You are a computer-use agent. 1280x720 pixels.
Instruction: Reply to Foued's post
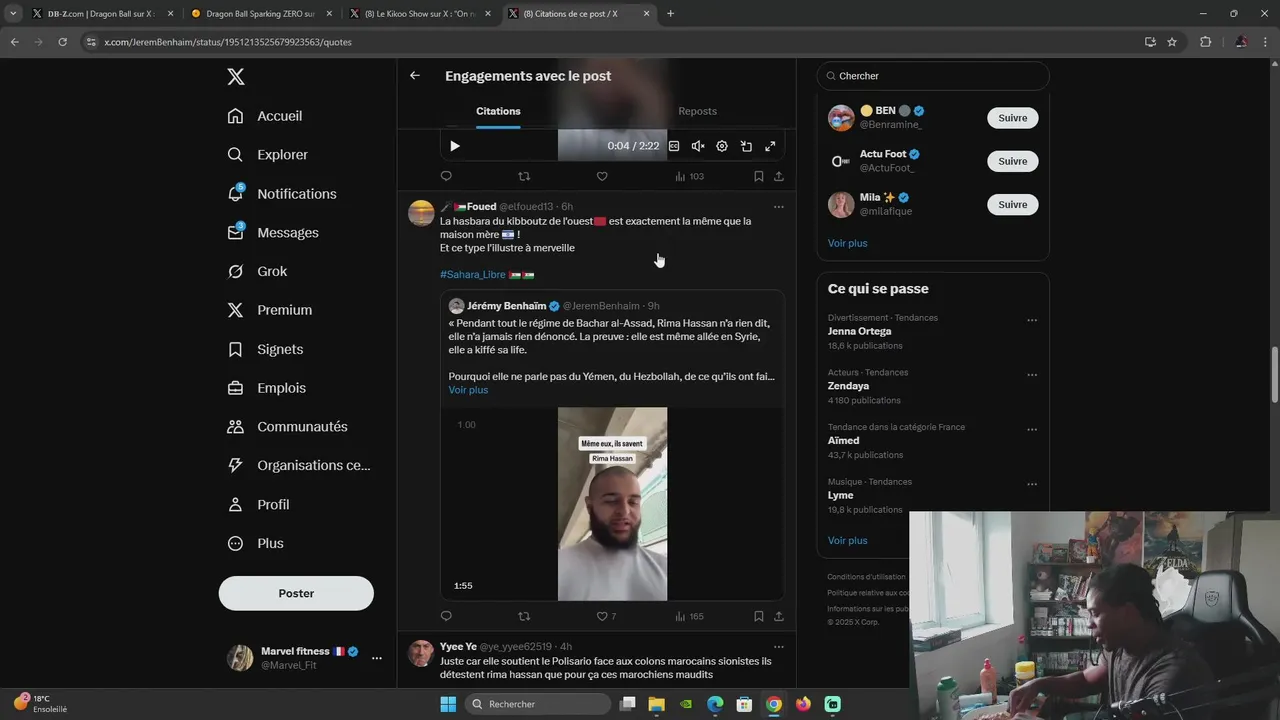446,616
